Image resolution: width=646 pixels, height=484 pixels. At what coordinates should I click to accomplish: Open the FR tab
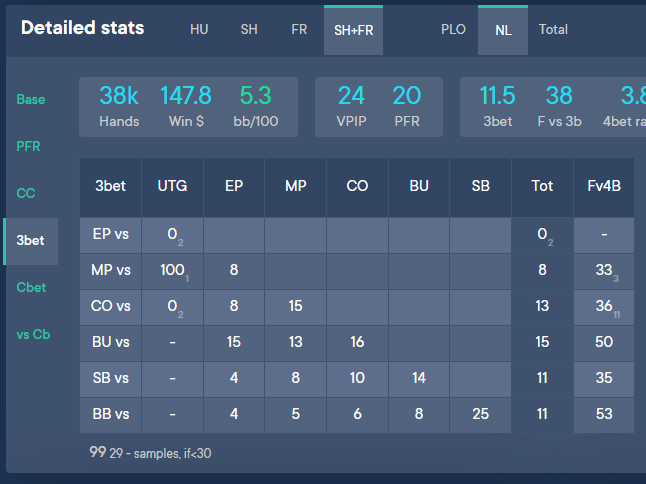(x=299, y=30)
